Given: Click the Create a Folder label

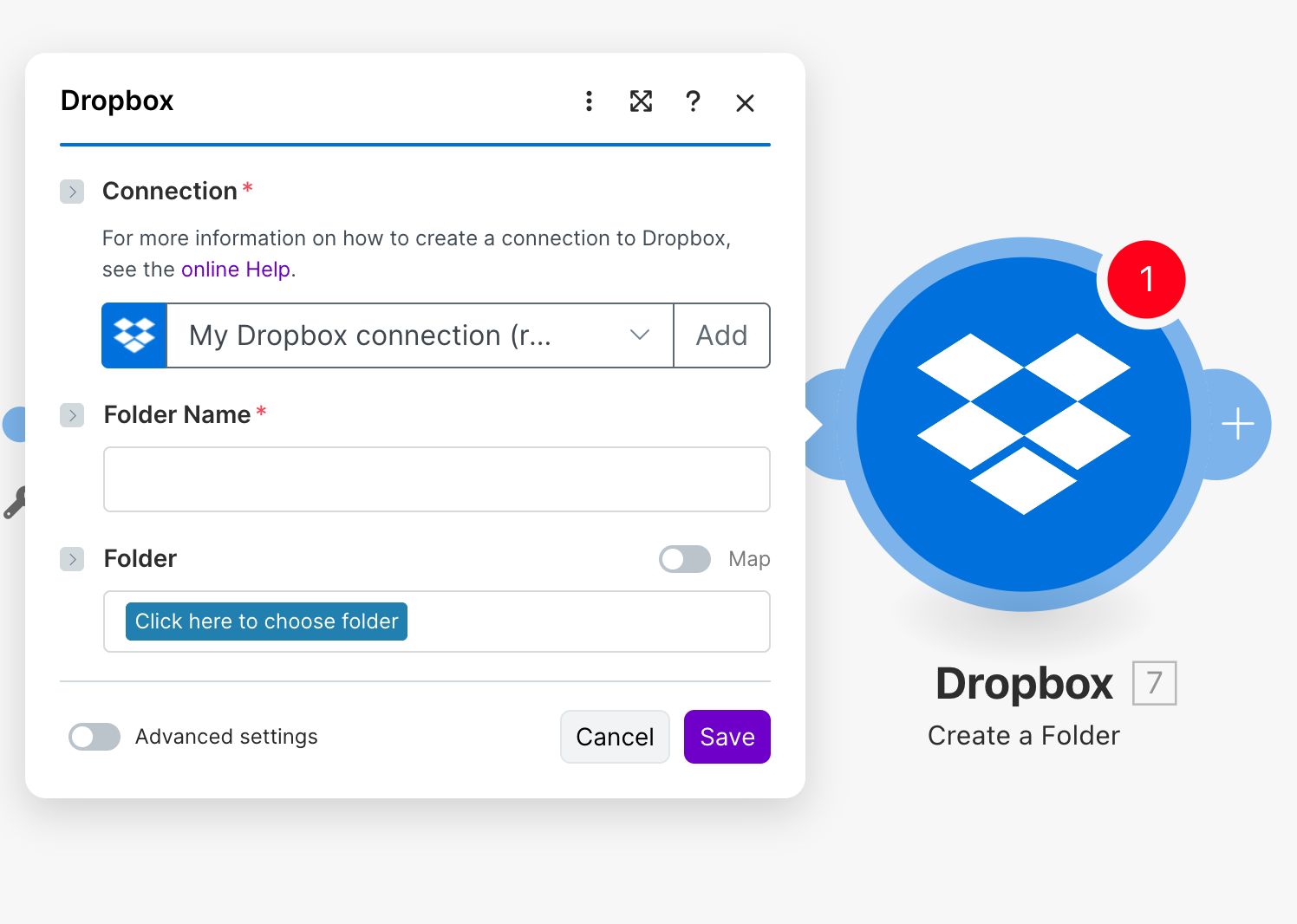Looking at the screenshot, I should [x=1024, y=736].
